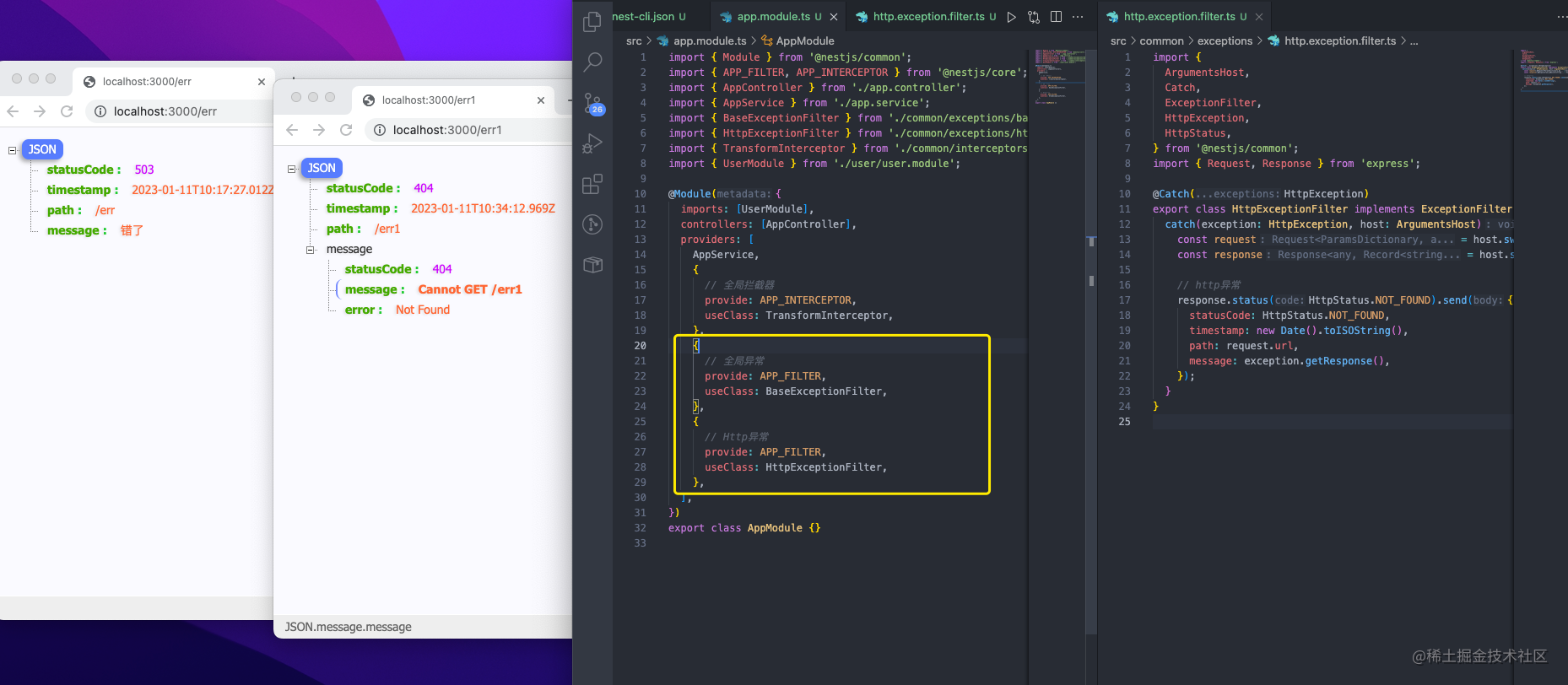Click the left editor's code minimap
Image resolution: width=1568 pixels, height=685 pixels.
click(x=1061, y=76)
